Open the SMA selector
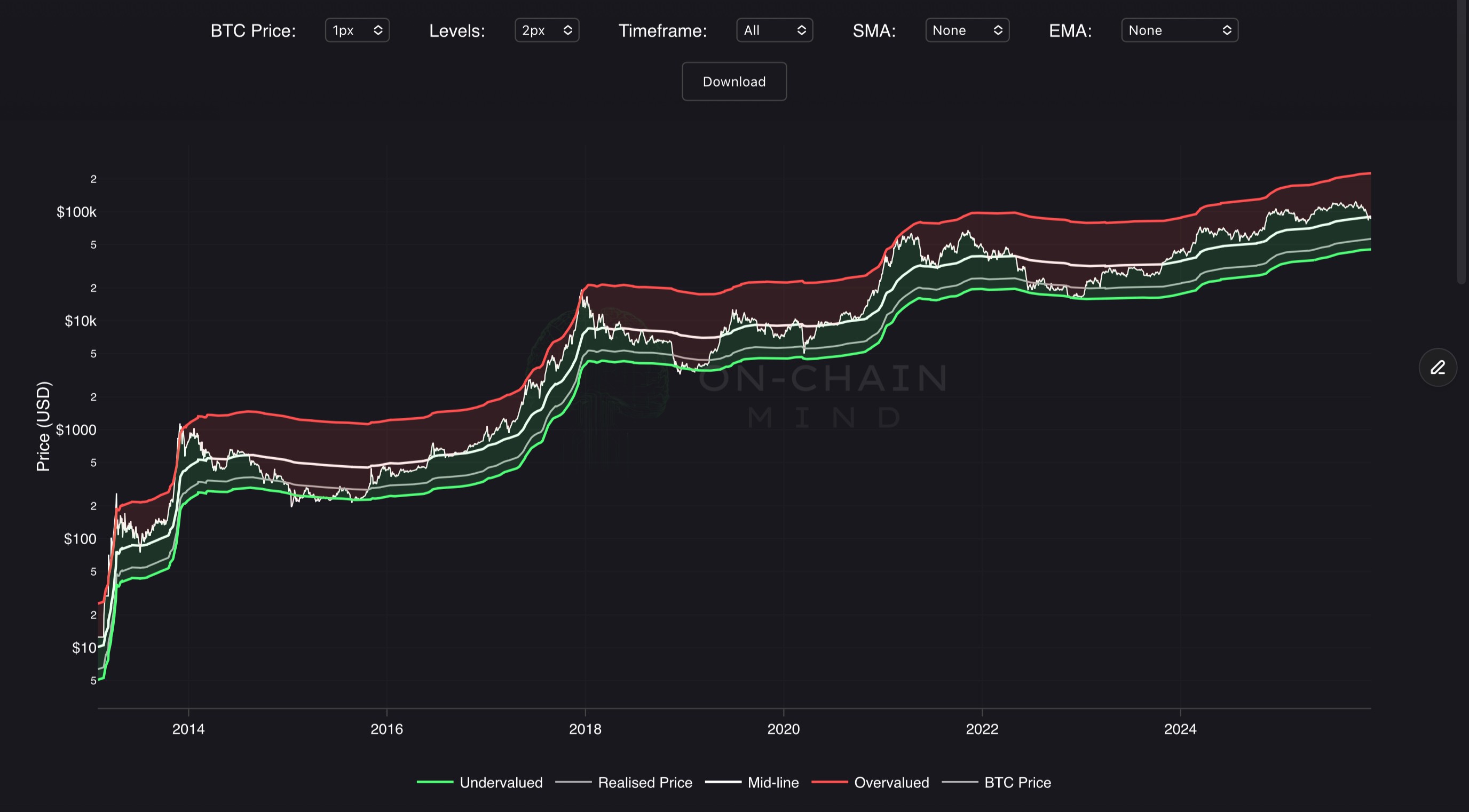1469x812 pixels. point(967,30)
